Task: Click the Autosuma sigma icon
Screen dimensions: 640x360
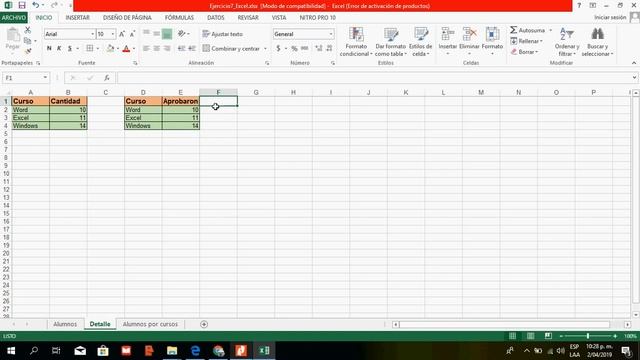Action: 513,30
